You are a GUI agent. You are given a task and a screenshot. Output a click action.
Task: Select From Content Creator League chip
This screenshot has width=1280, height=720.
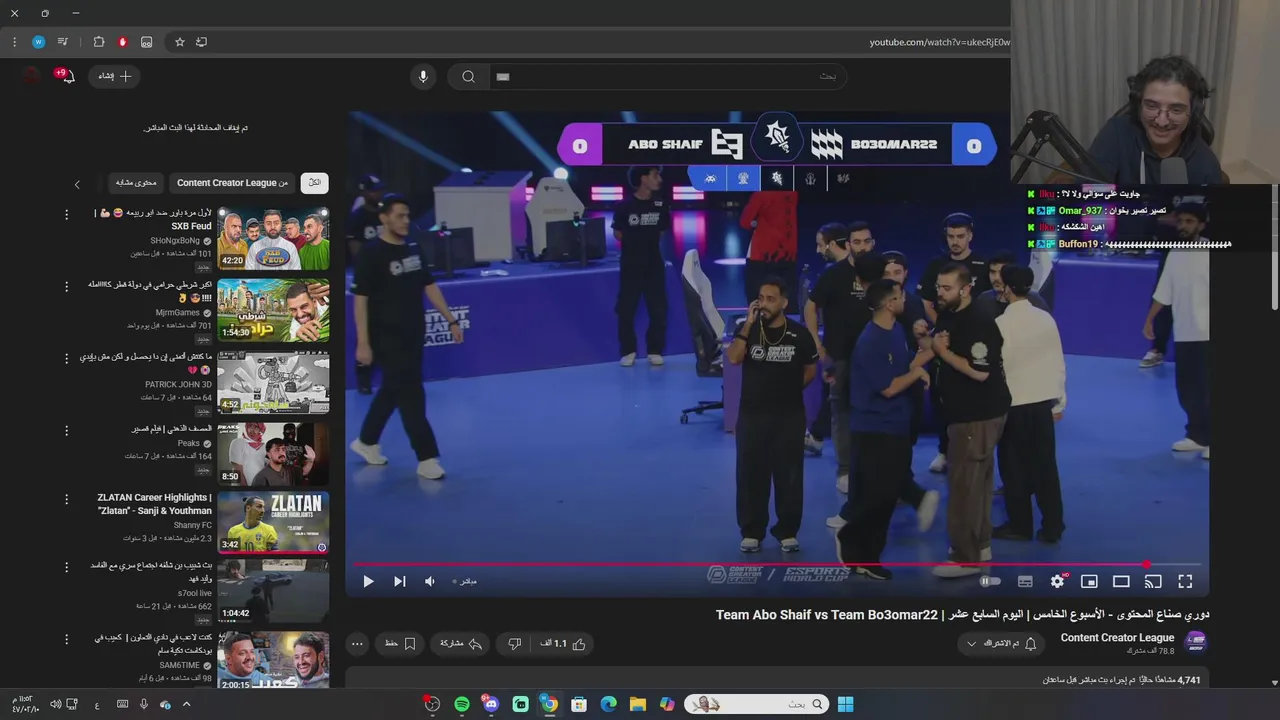[232, 183]
